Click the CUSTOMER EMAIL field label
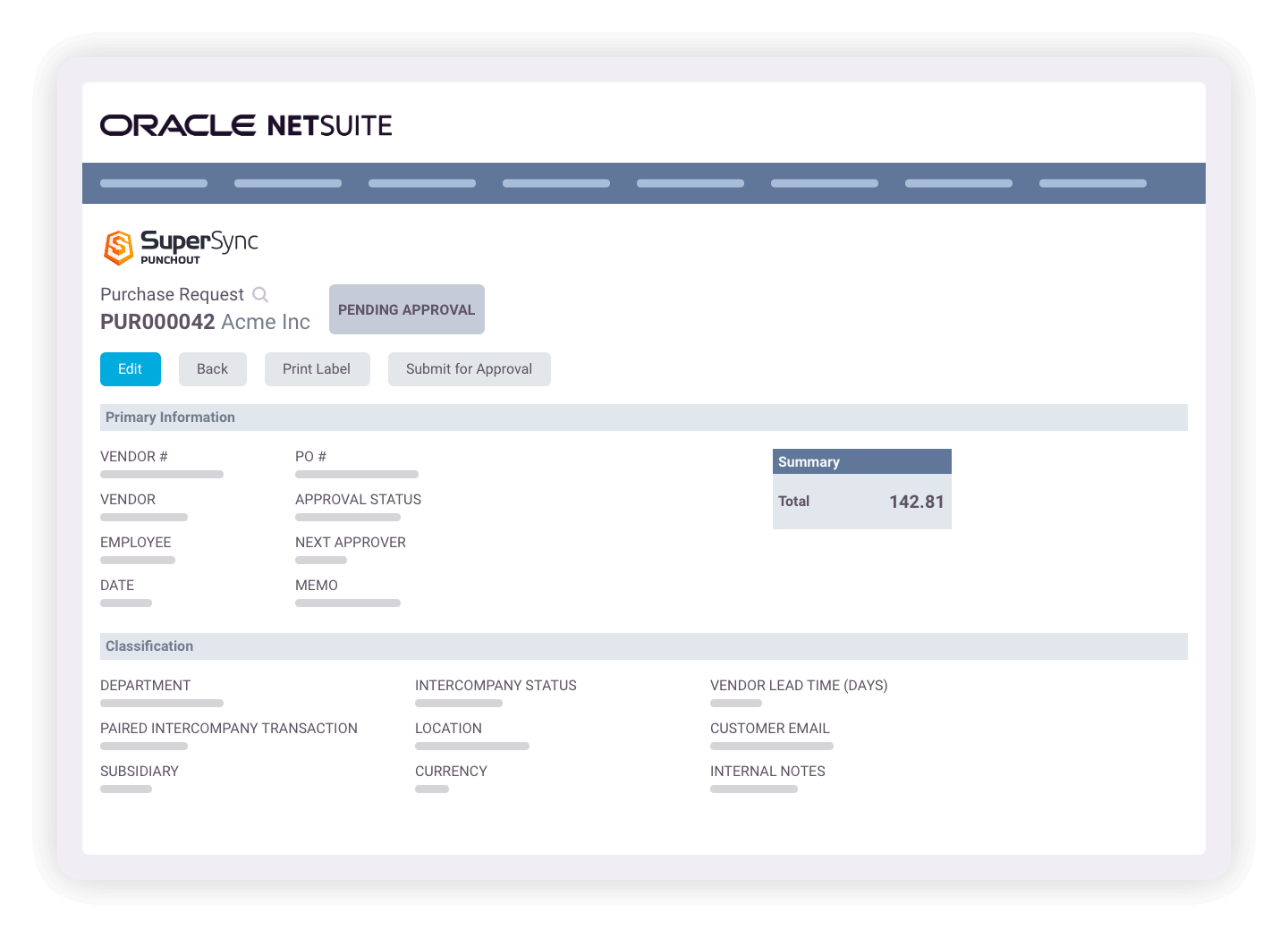 tap(770, 729)
